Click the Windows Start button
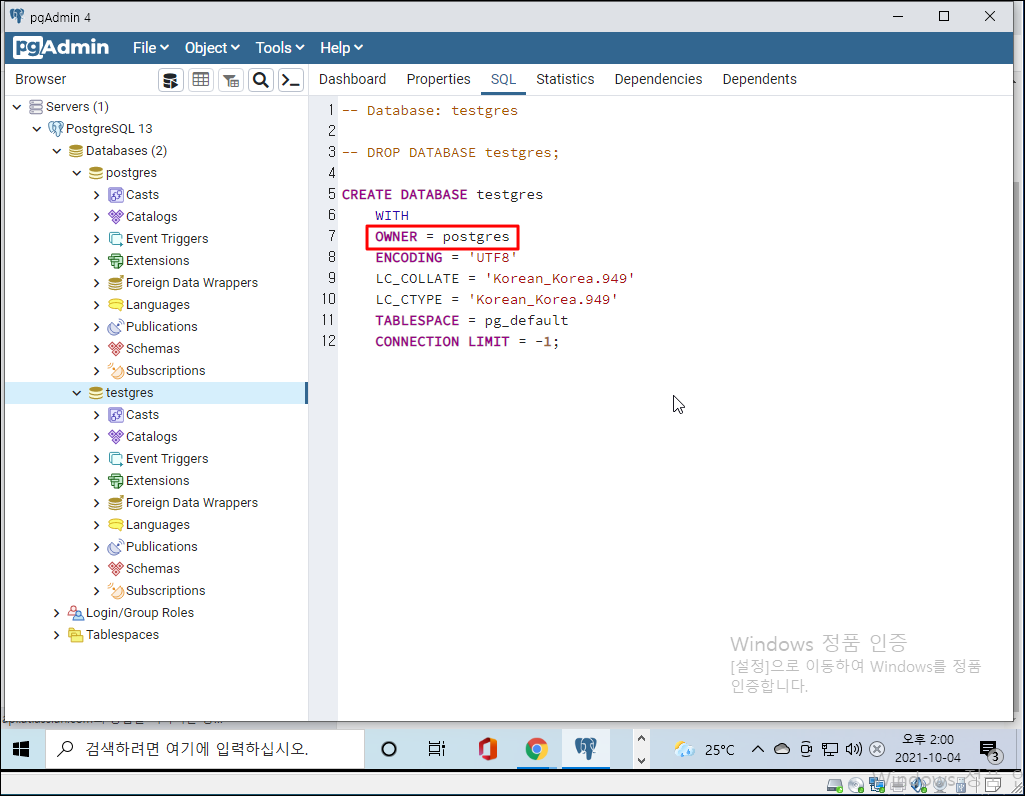 (x=21, y=749)
